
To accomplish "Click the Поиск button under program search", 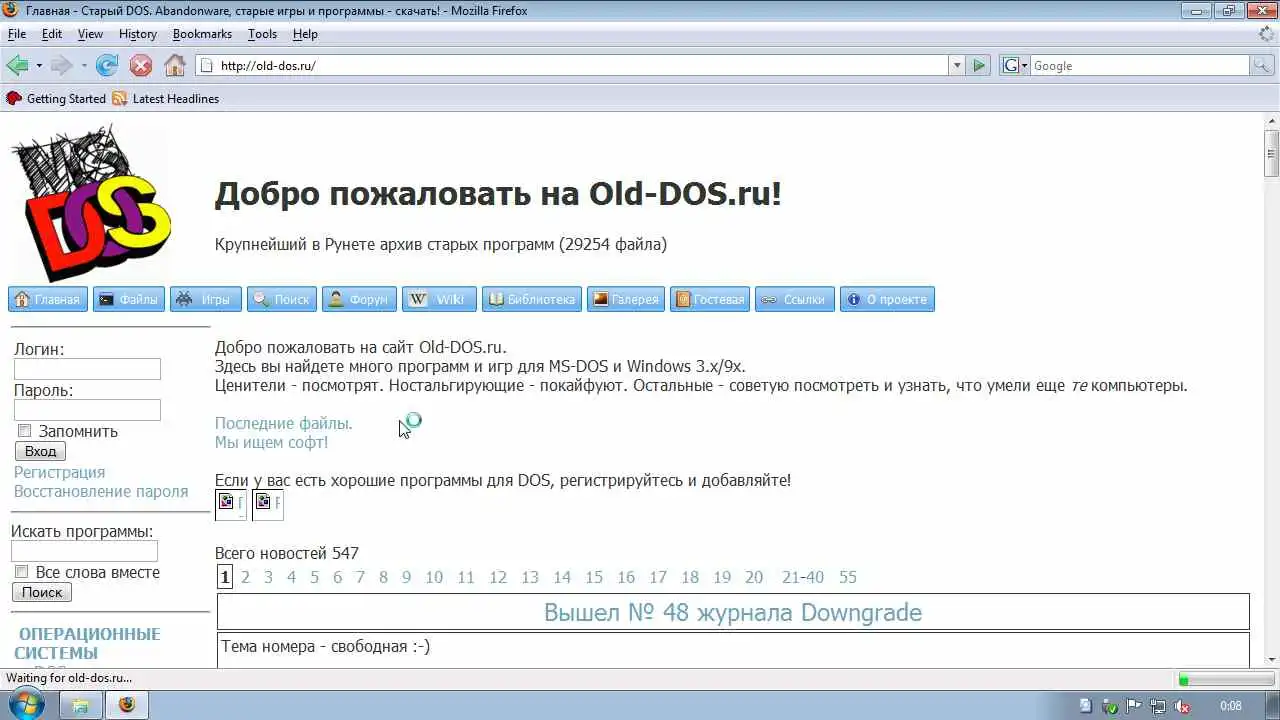I will tap(42, 592).
